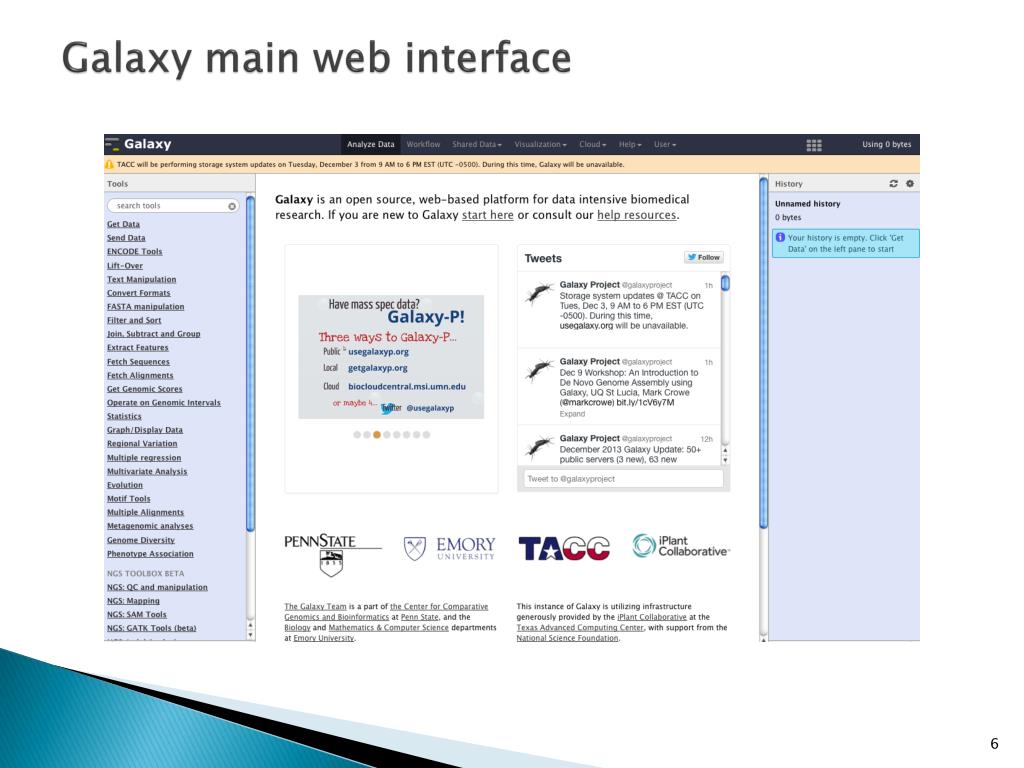Click the Emory University logo
The image size is (1024, 768).
coord(449,548)
